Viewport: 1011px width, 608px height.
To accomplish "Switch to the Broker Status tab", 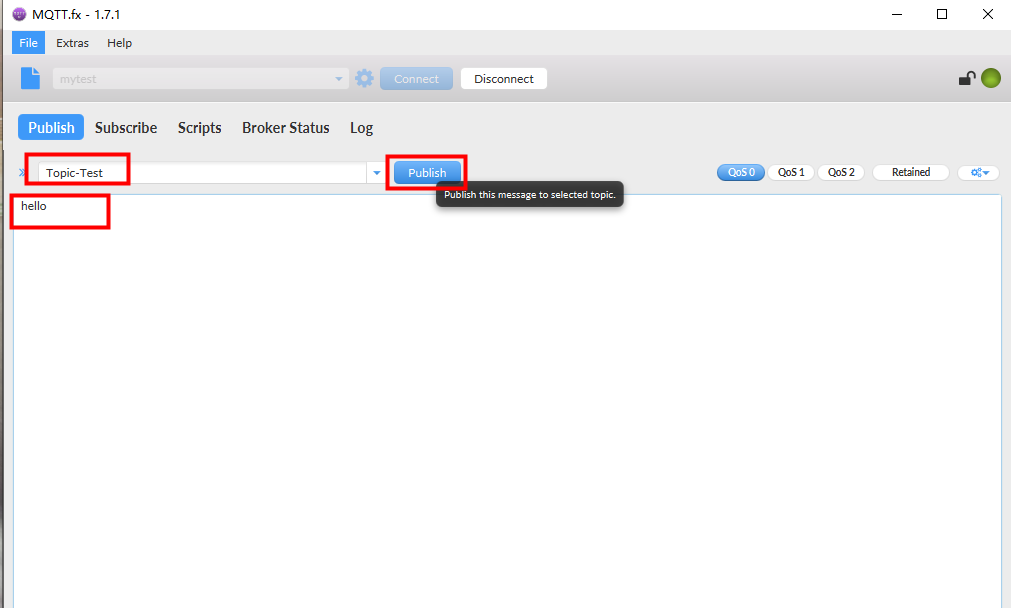I will click(286, 128).
